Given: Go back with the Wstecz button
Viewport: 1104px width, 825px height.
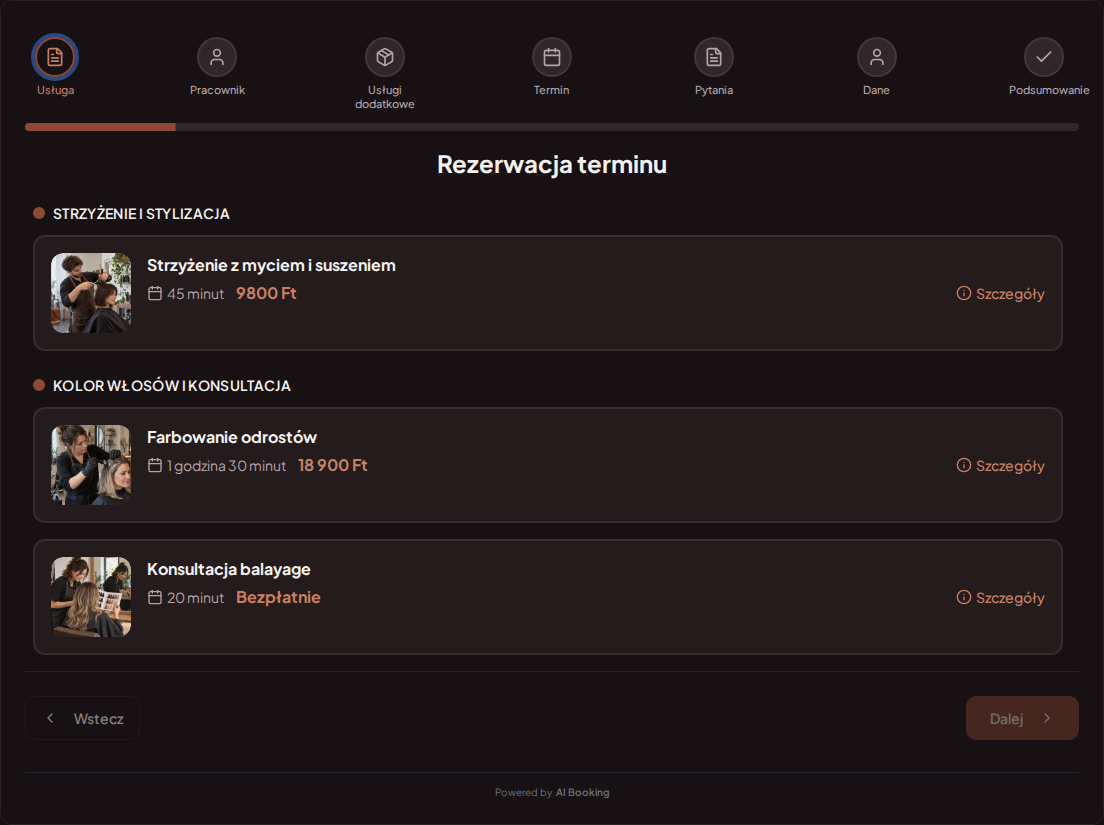Looking at the screenshot, I should click(82, 718).
